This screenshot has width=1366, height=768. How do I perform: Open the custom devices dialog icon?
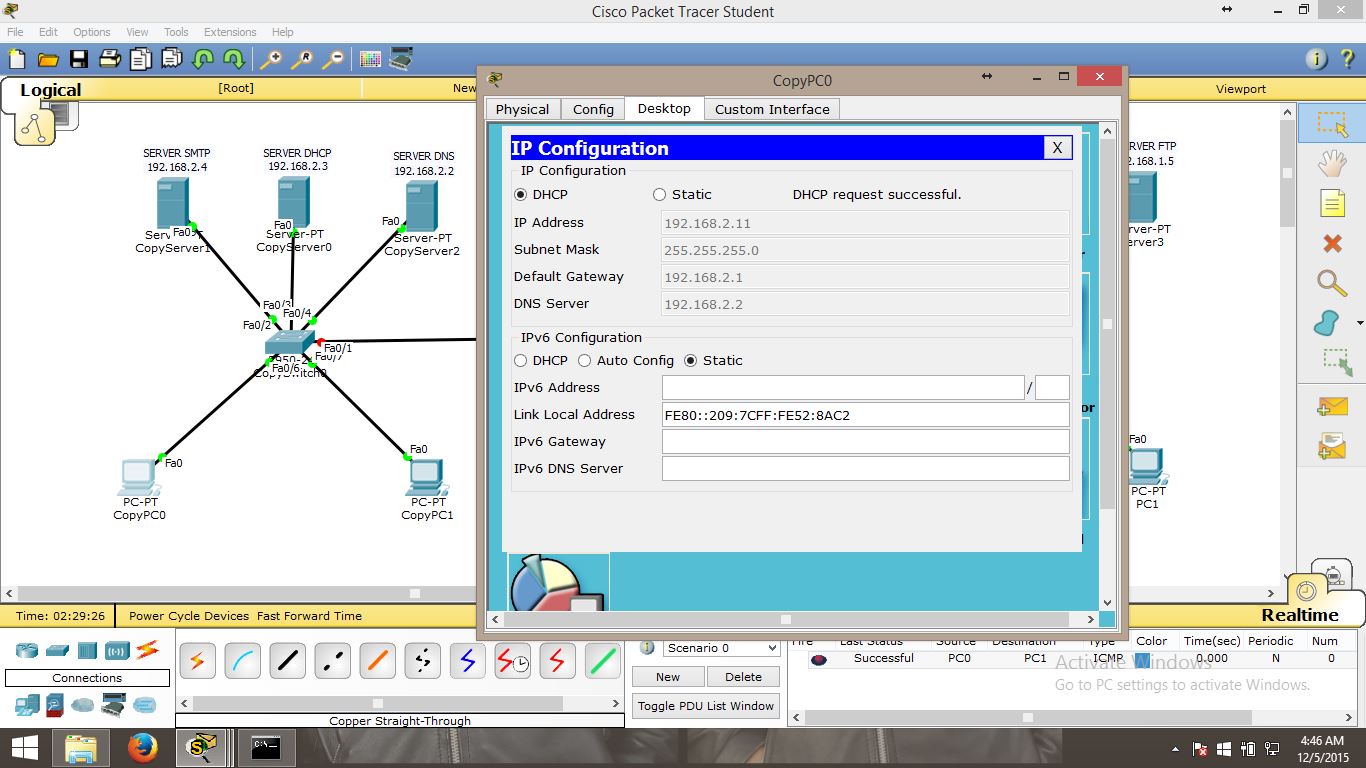[401, 59]
